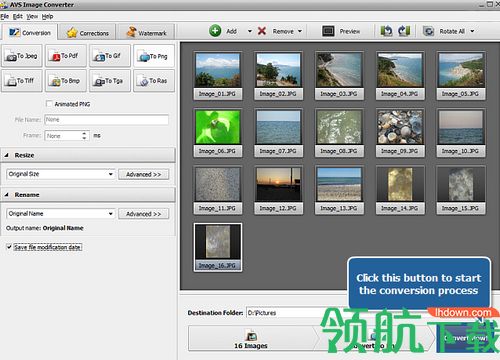500x360 pixels.
Task: Select the To Bmp format button
Action: click(66, 81)
